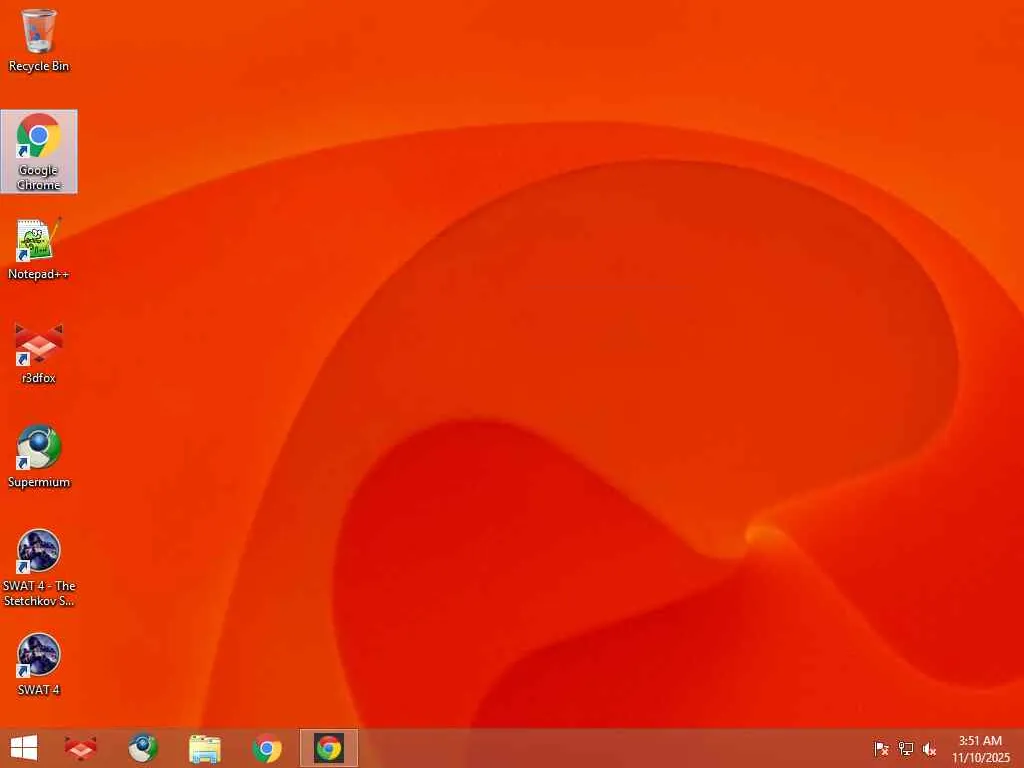The width and height of the screenshot is (1024, 768).
Task: Open Action Center flag in system tray
Action: [881, 749]
